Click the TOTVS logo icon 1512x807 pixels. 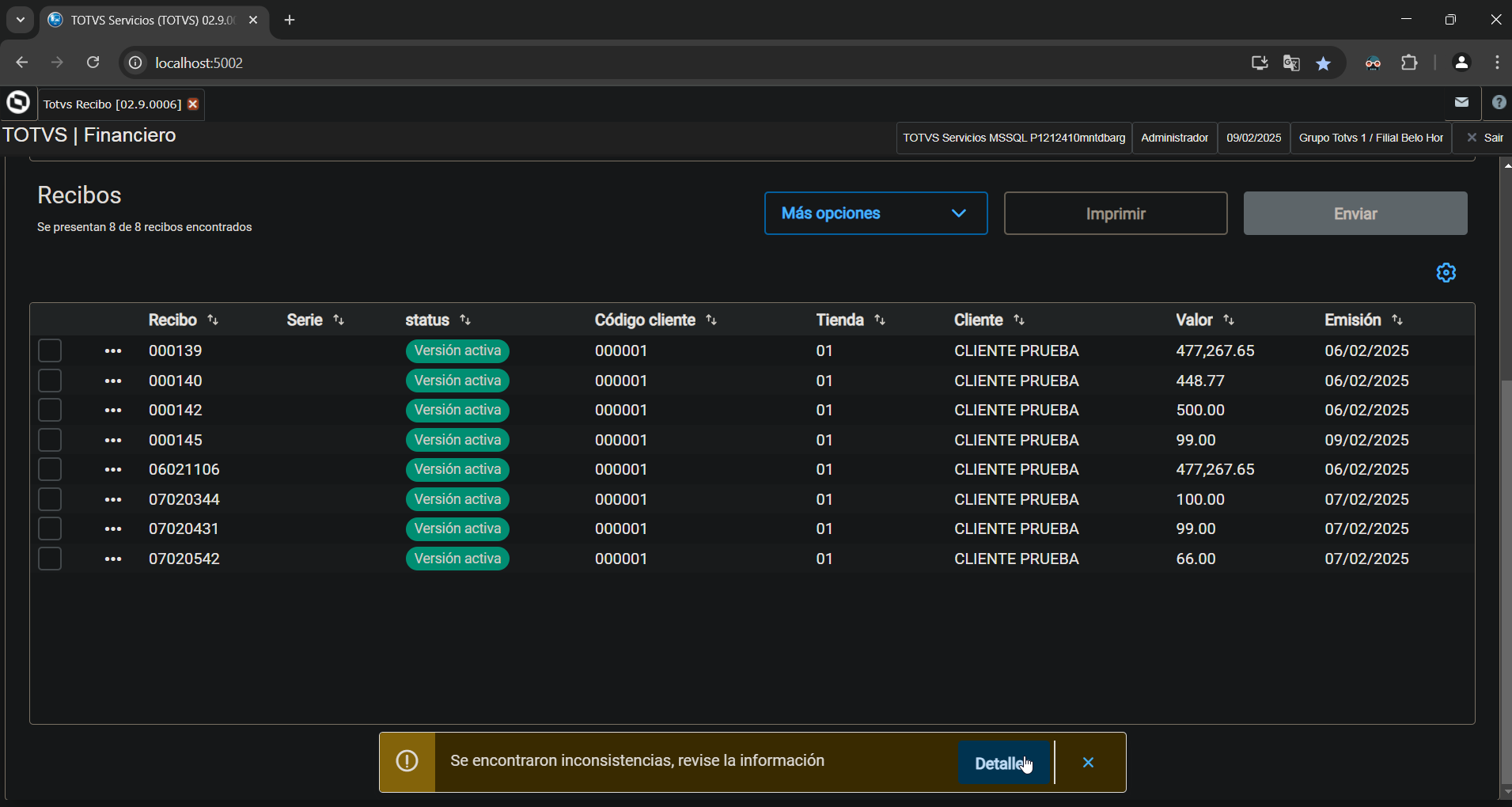tap(17, 103)
